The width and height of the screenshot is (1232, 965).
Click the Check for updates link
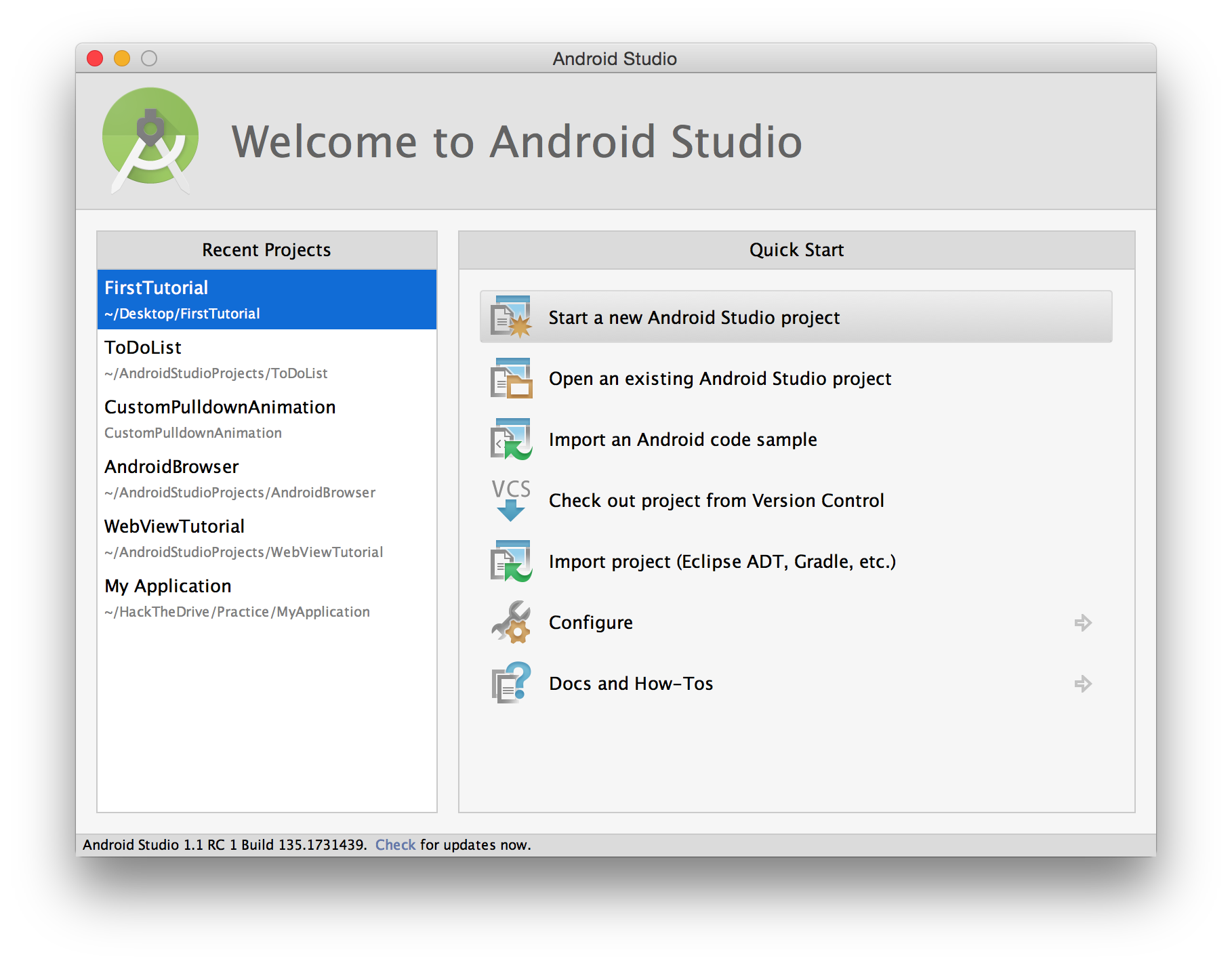[395, 844]
